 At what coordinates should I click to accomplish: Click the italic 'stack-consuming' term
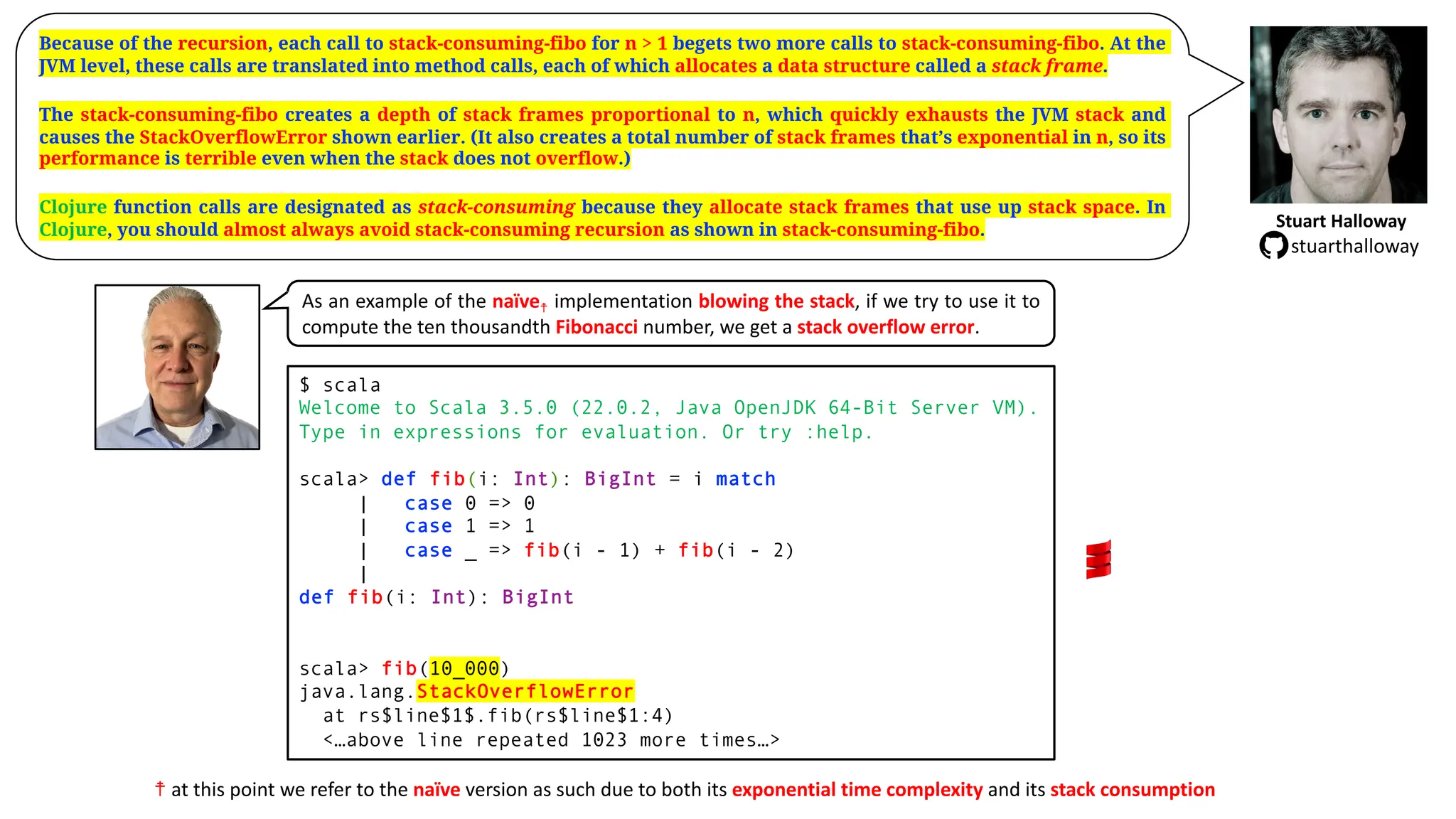pos(496,207)
